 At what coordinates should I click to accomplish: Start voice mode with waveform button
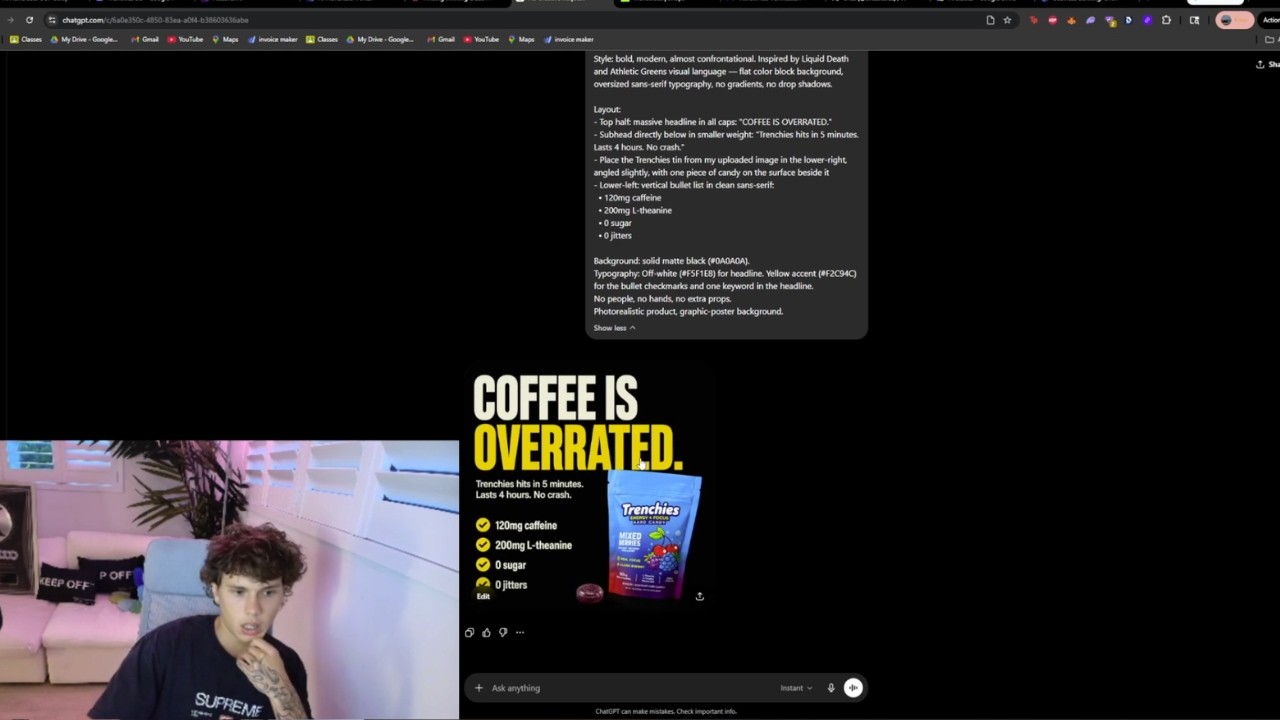(x=853, y=688)
